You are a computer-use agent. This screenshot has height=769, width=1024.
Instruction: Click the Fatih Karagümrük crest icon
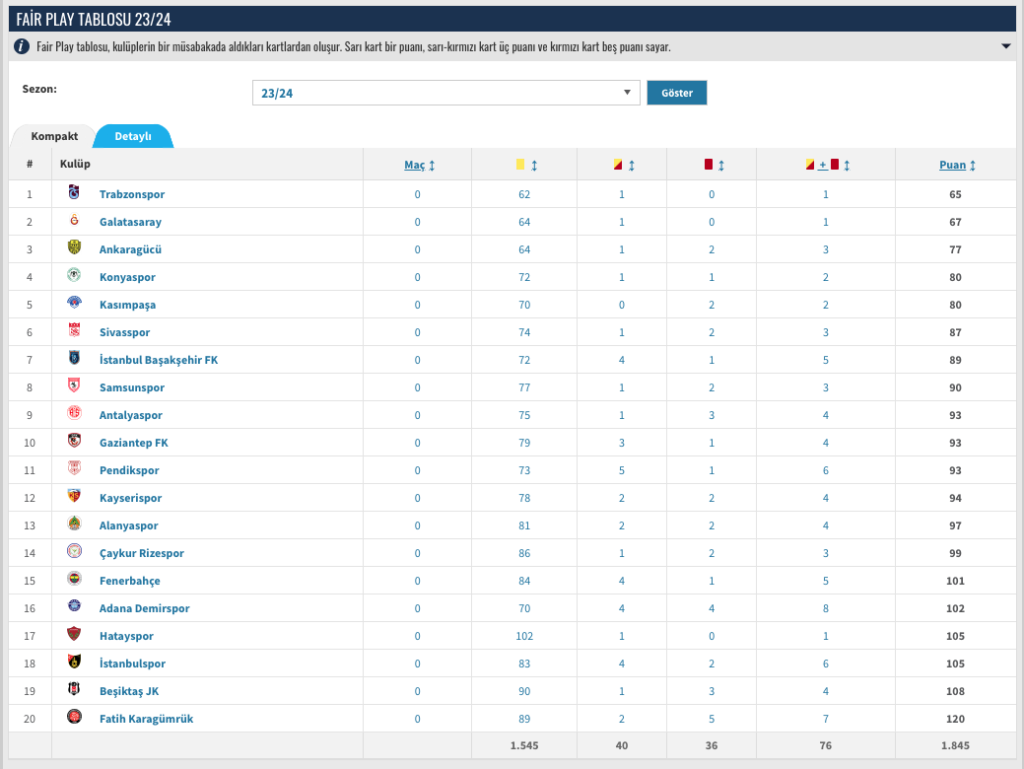tap(74, 716)
